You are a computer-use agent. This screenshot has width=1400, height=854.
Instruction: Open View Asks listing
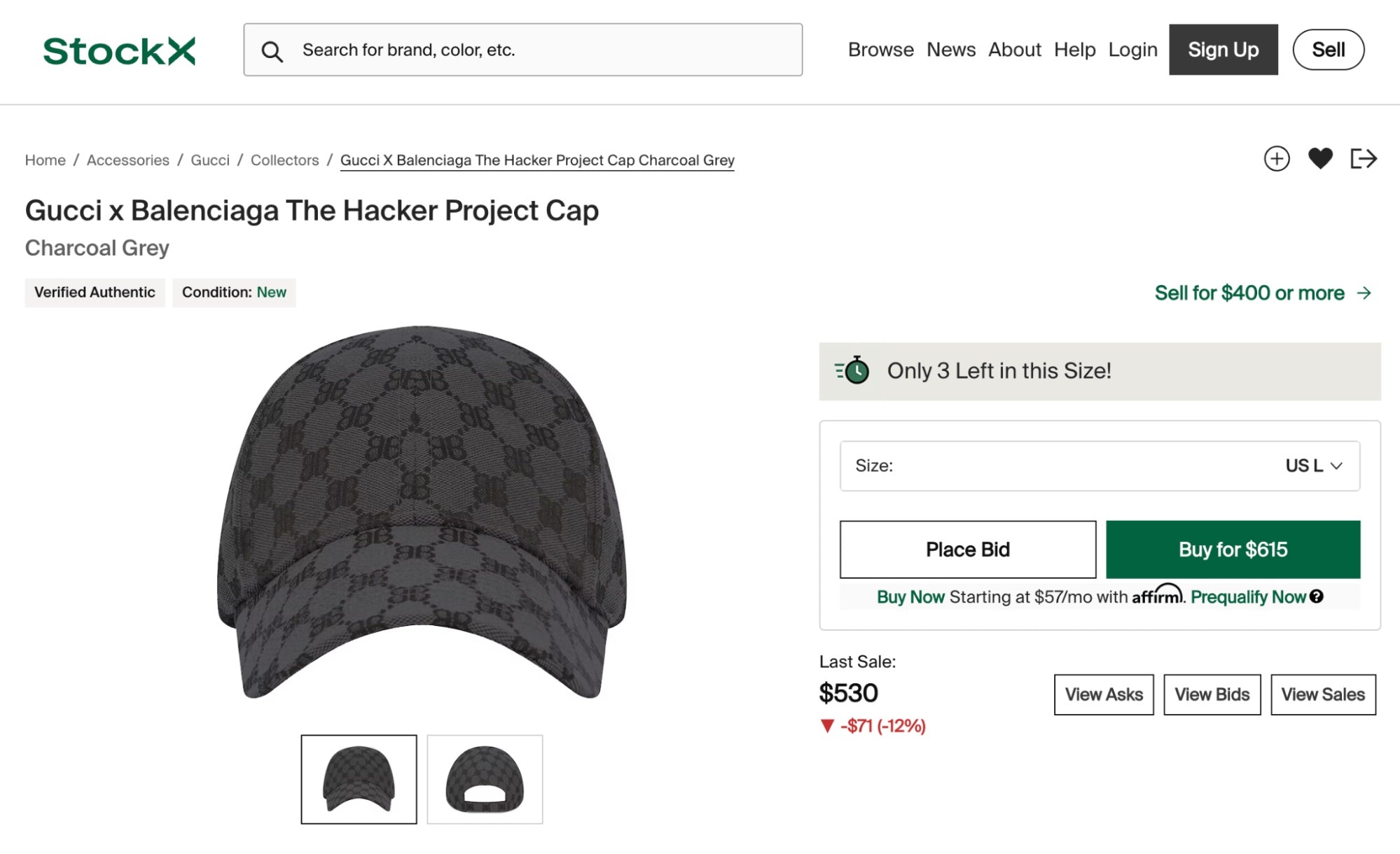1103,694
